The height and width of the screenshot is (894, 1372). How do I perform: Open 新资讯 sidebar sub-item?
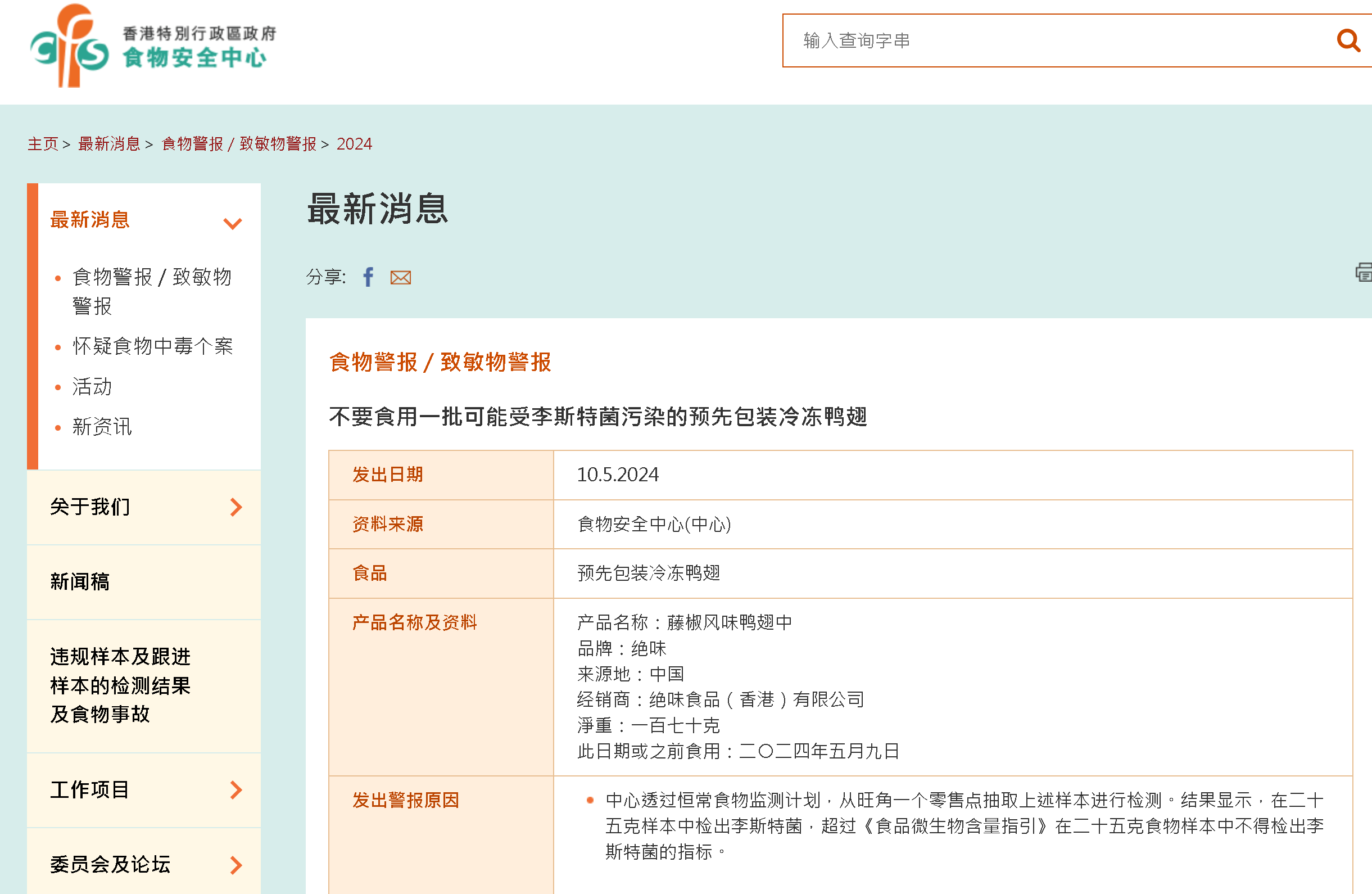102,427
